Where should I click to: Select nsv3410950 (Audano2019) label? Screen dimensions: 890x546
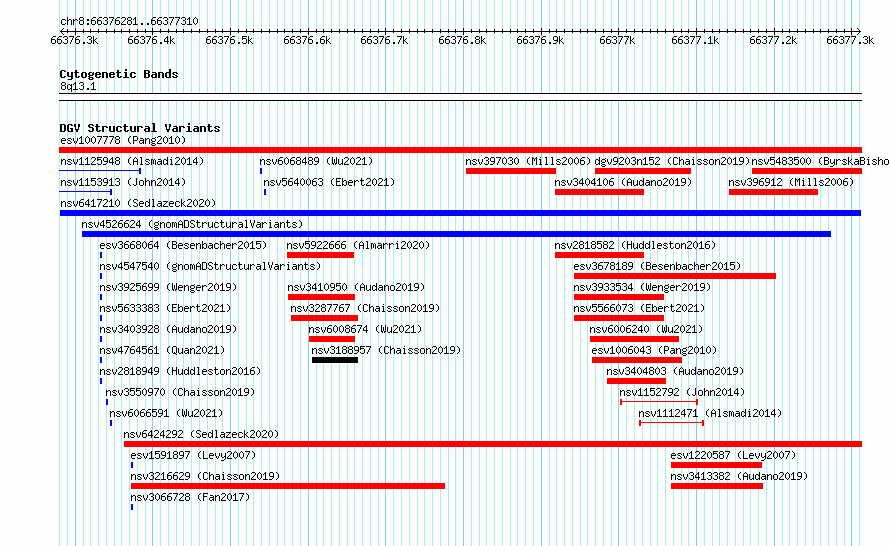pyautogui.click(x=356, y=287)
